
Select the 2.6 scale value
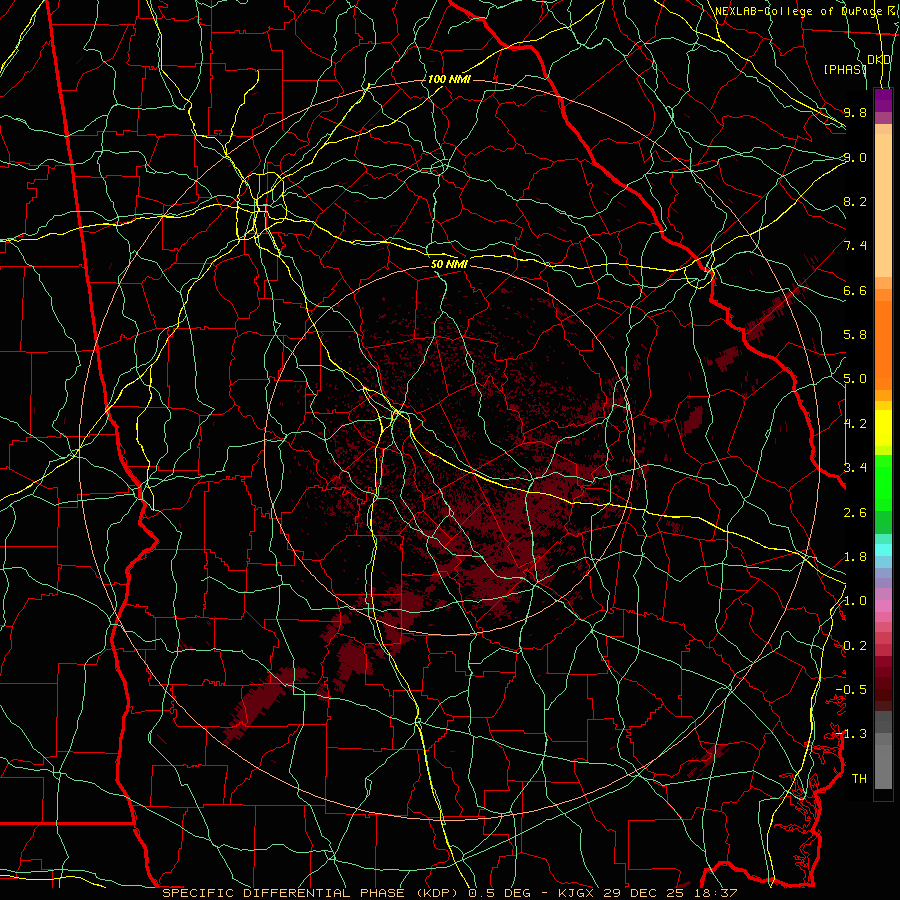855,513
